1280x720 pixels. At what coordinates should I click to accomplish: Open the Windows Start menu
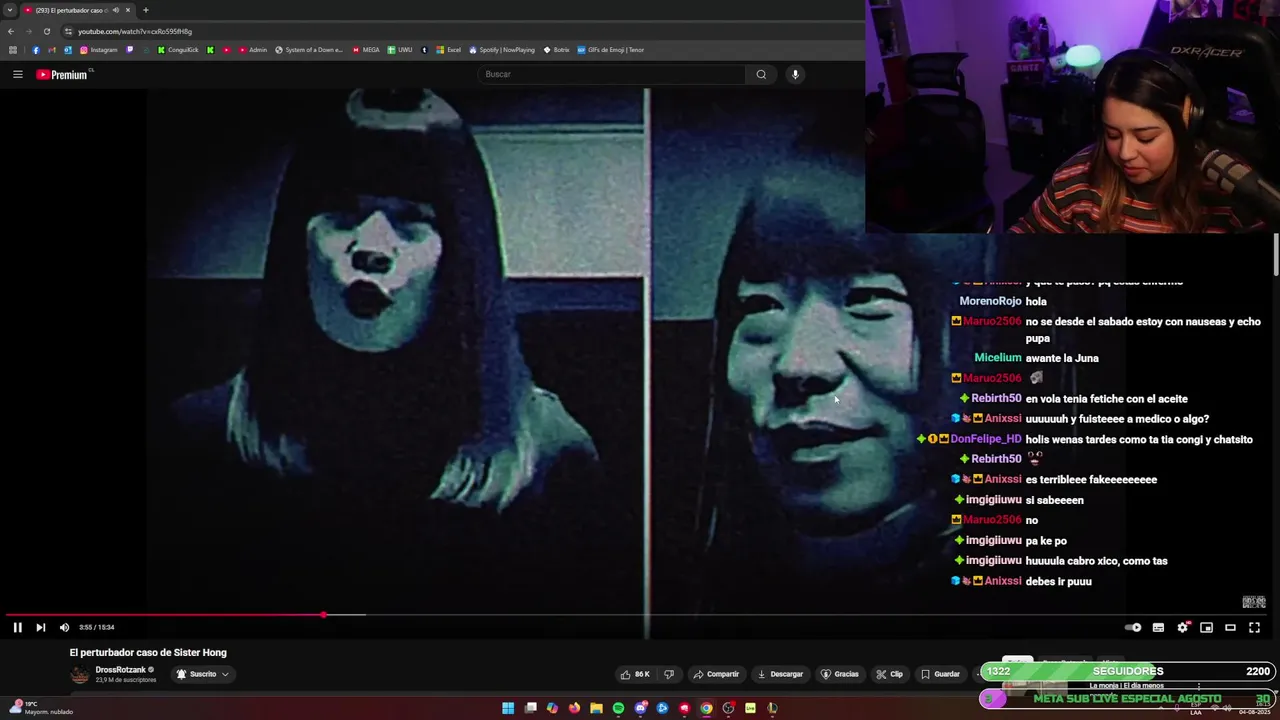508,708
